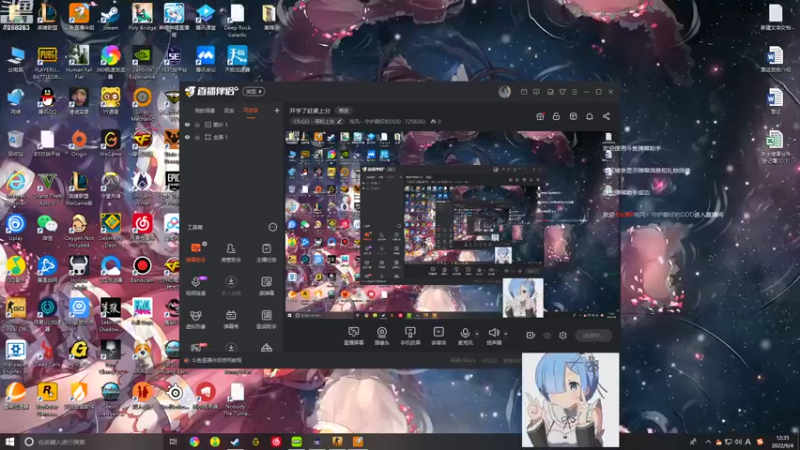Open the GeForce Experience desktop shortcut
The width and height of the screenshot is (800, 450).
click(x=142, y=62)
